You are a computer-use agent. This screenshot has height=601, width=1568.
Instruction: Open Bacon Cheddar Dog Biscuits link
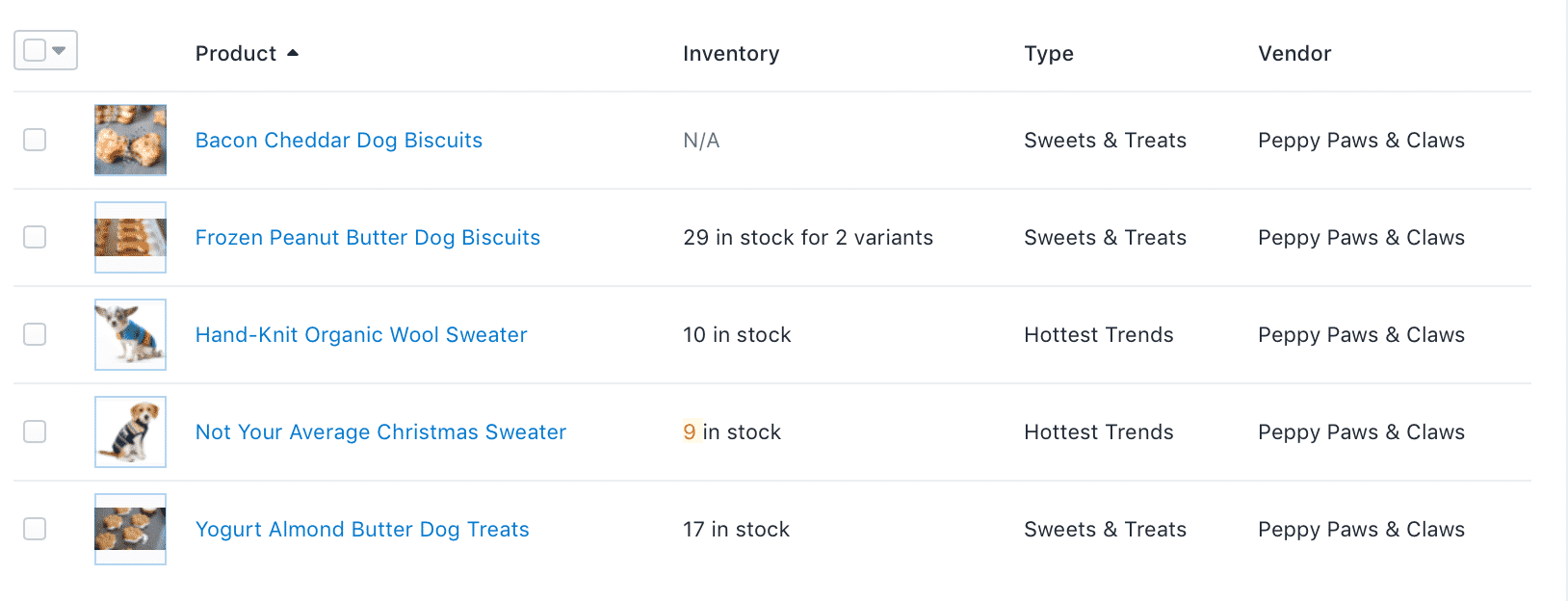pos(339,141)
